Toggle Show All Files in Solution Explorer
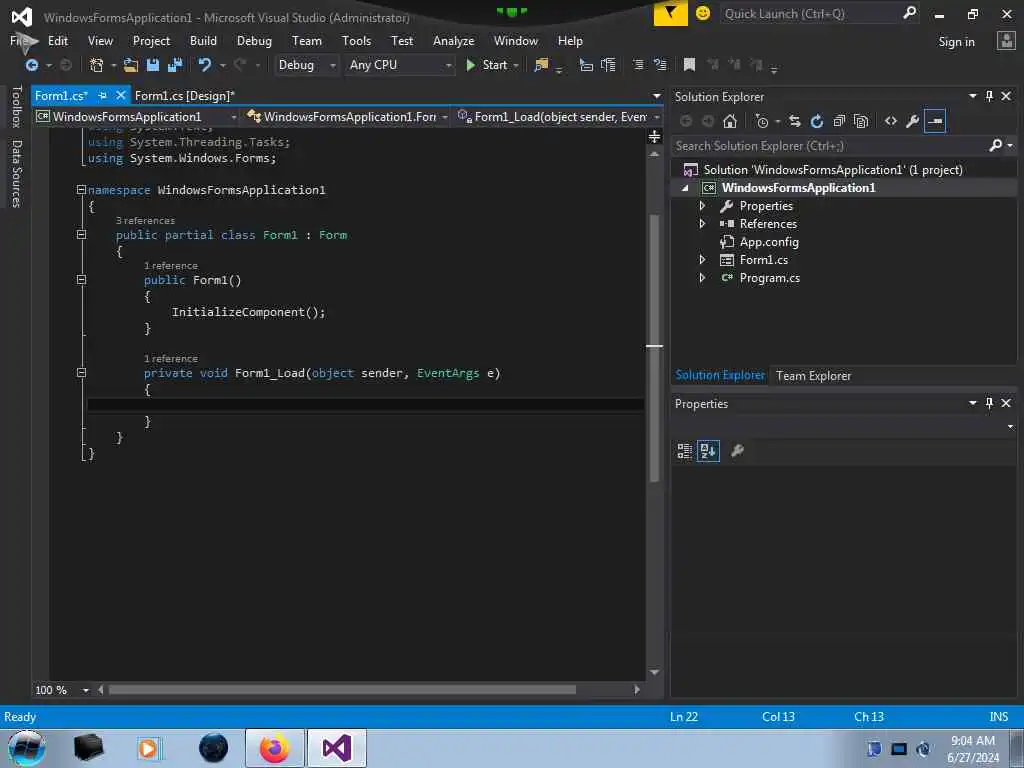1024x768 pixels. coord(861,121)
